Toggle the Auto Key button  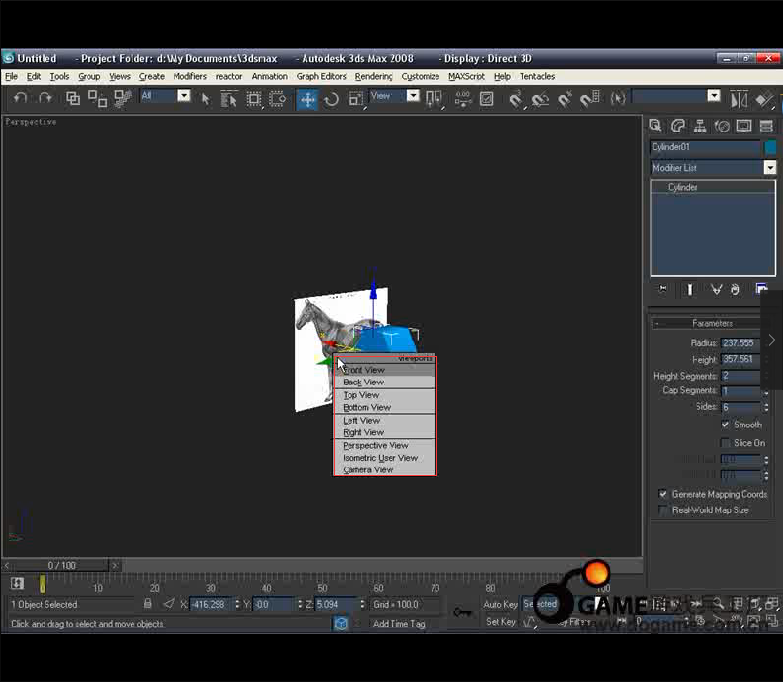tap(500, 604)
